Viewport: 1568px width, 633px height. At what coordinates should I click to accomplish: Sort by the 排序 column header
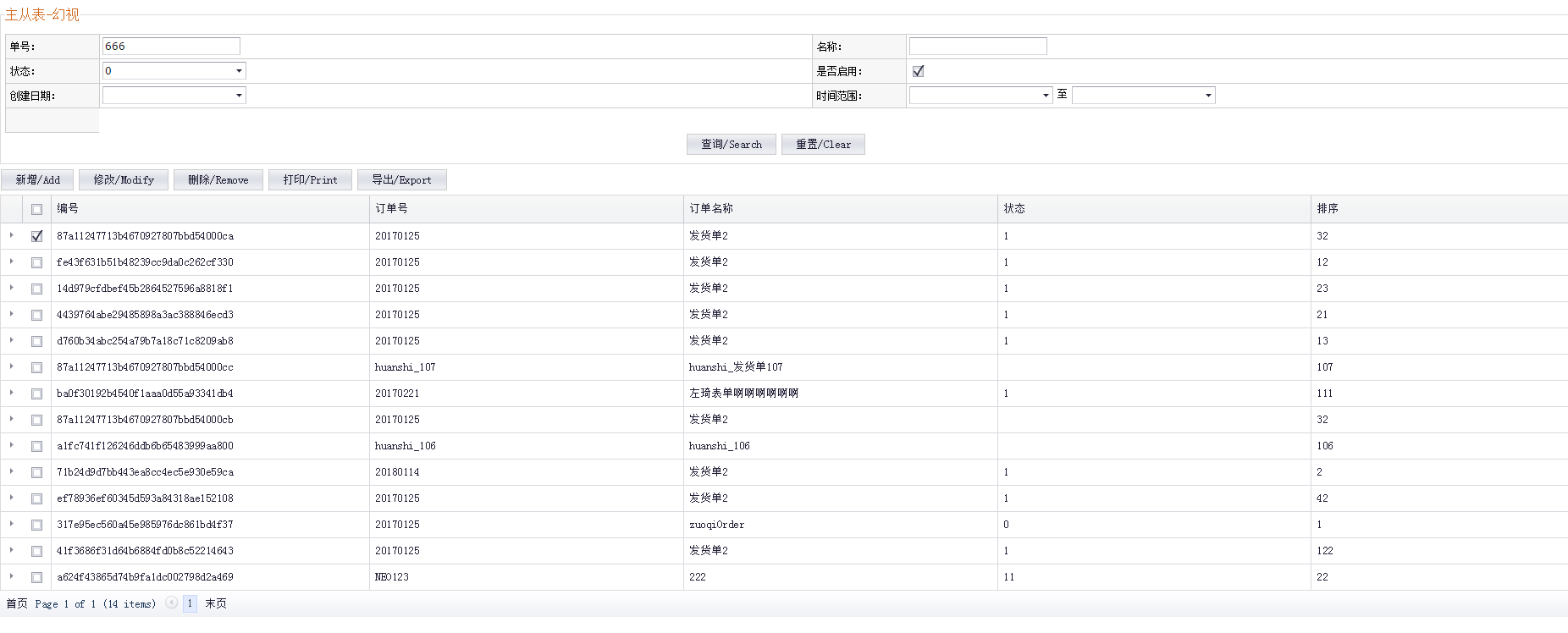[1328, 209]
